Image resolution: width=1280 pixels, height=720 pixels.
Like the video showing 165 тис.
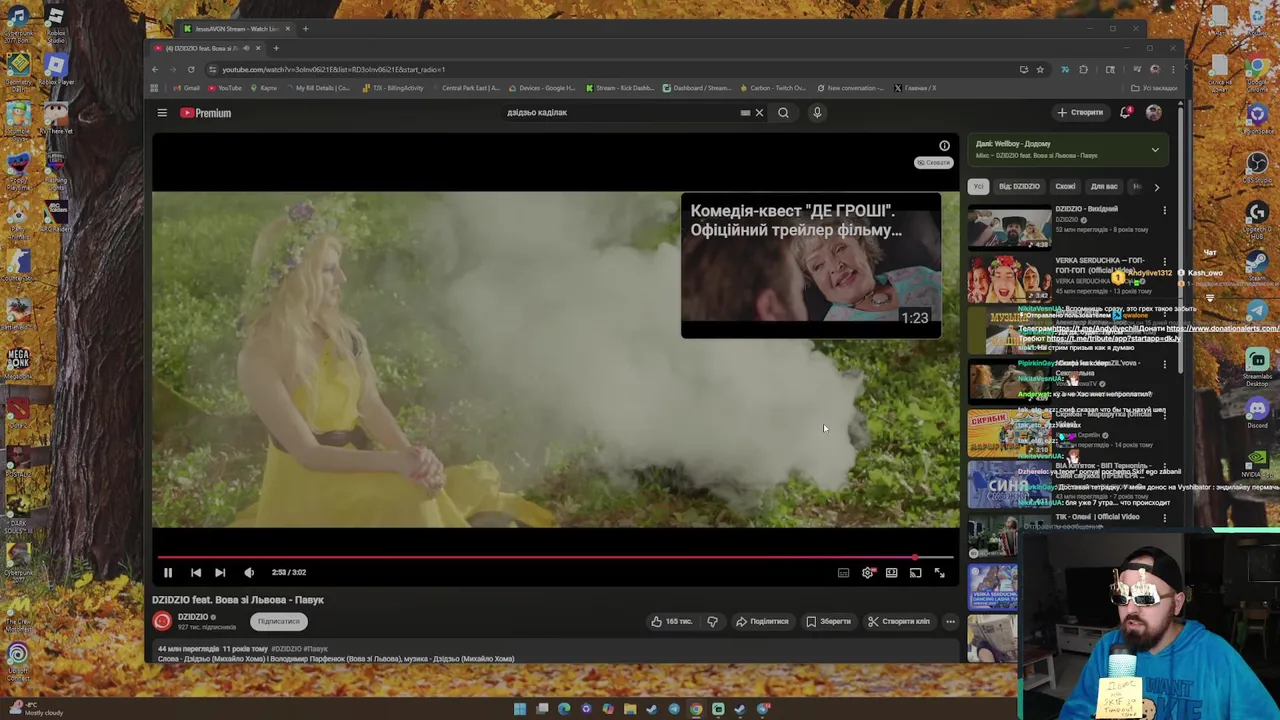672,621
